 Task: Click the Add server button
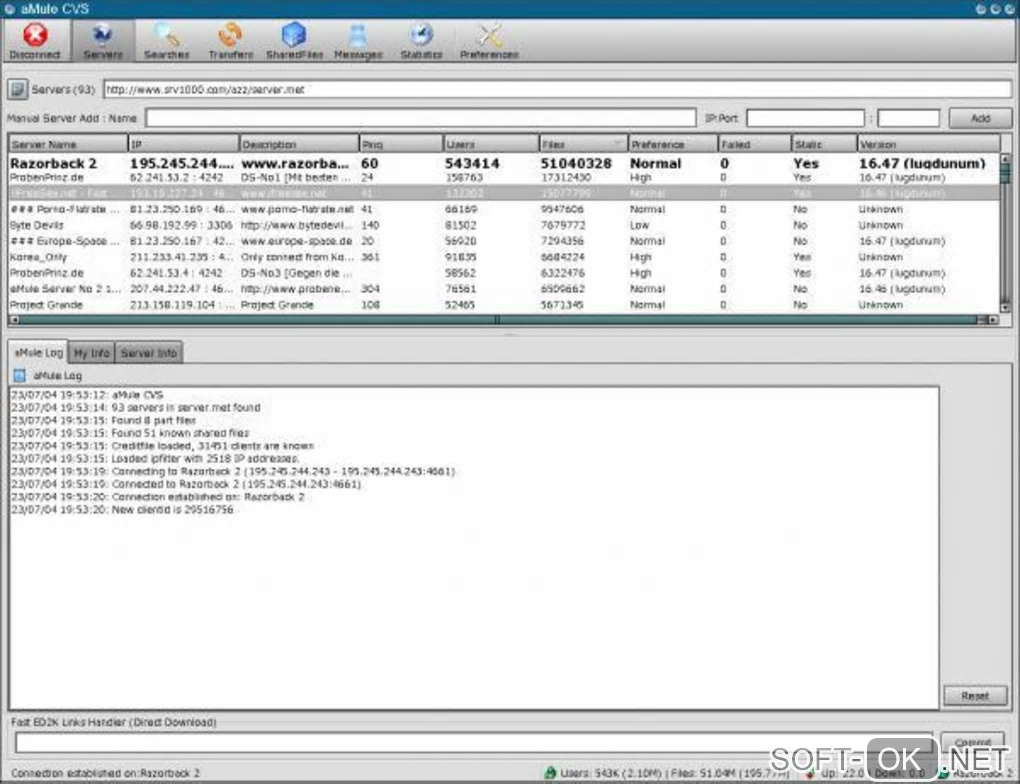980,118
